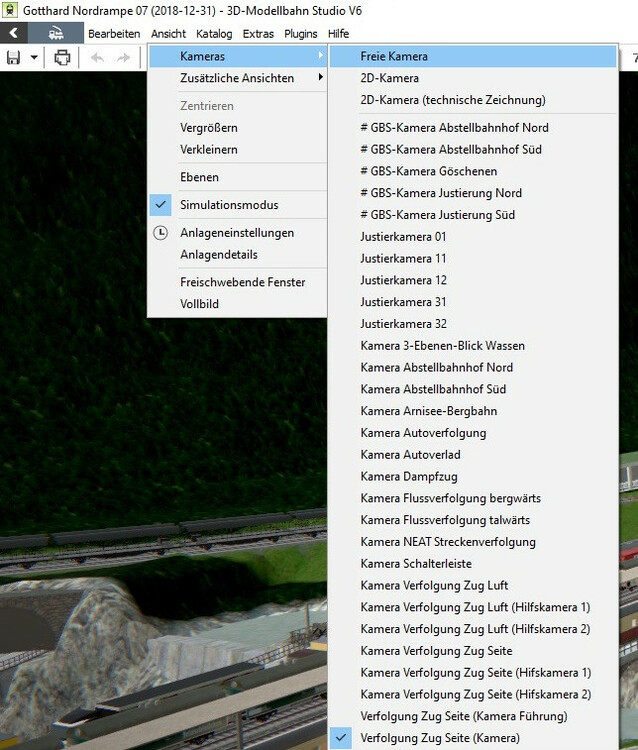Open the Katalog menu

coord(214,33)
